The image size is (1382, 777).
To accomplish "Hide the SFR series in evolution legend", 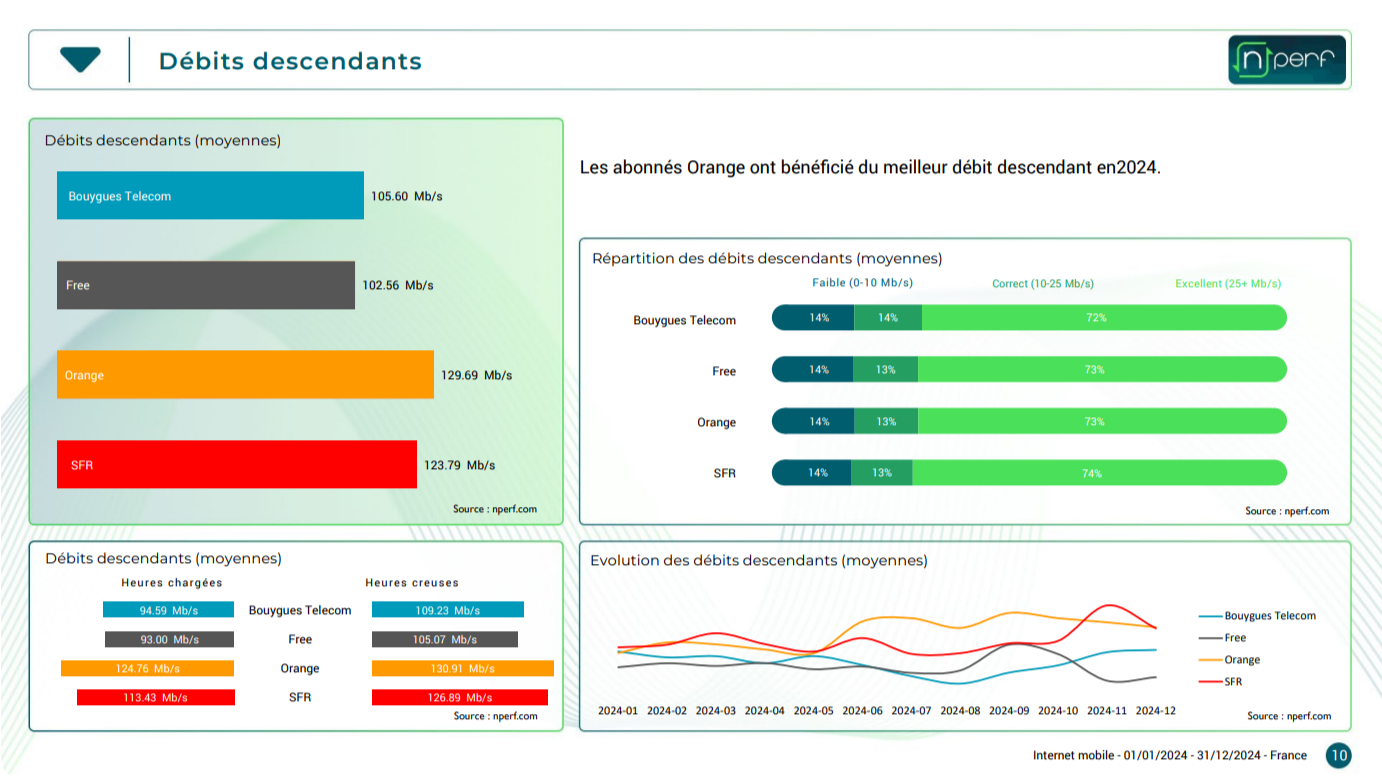I will tap(1232, 682).
